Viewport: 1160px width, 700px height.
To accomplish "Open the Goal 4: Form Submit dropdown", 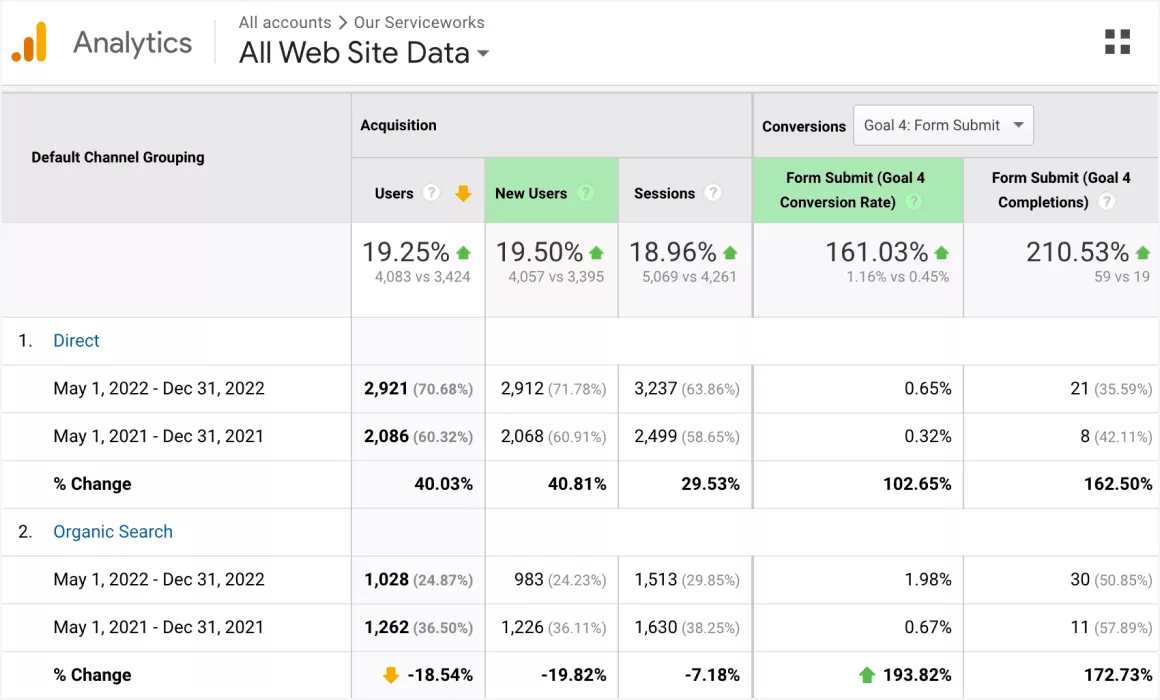I will point(943,126).
